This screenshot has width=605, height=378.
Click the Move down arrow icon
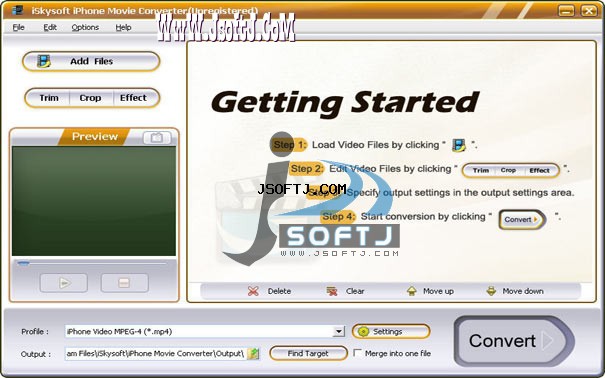(x=491, y=291)
